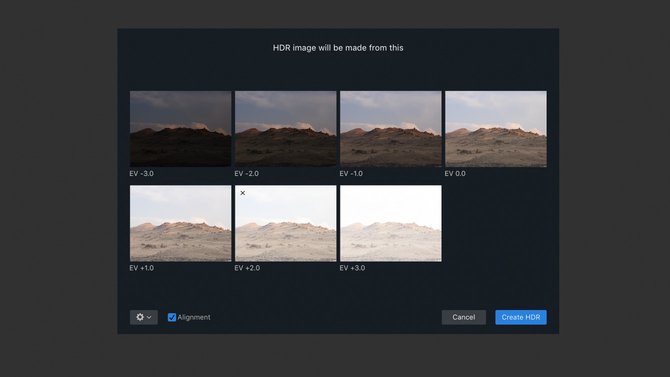Select the EV +1.0 thumbnail

coord(180,223)
